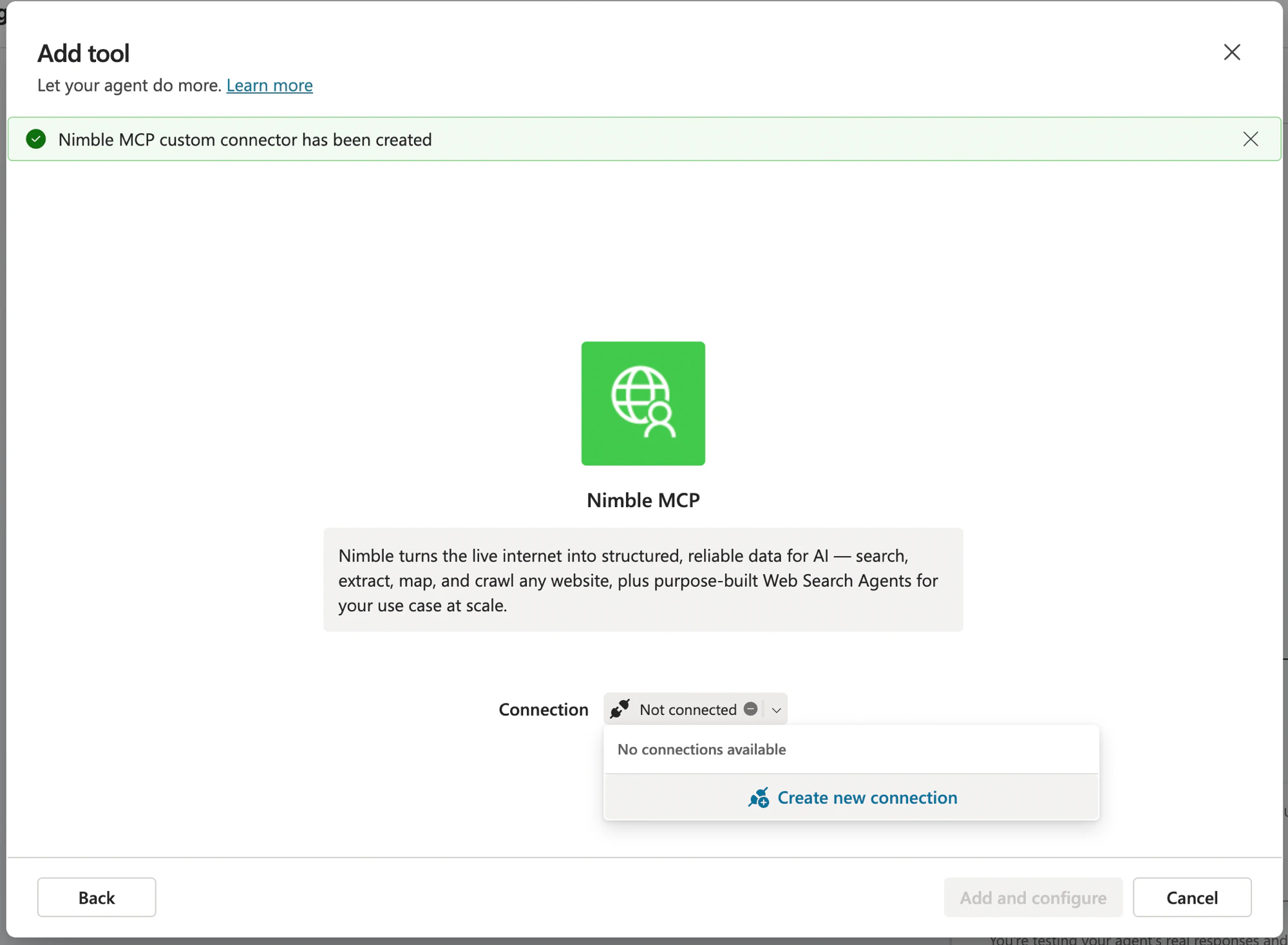1288x945 pixels.
Task: Click the connection dropdown chevron arrow
Action: tap(776, 710)
